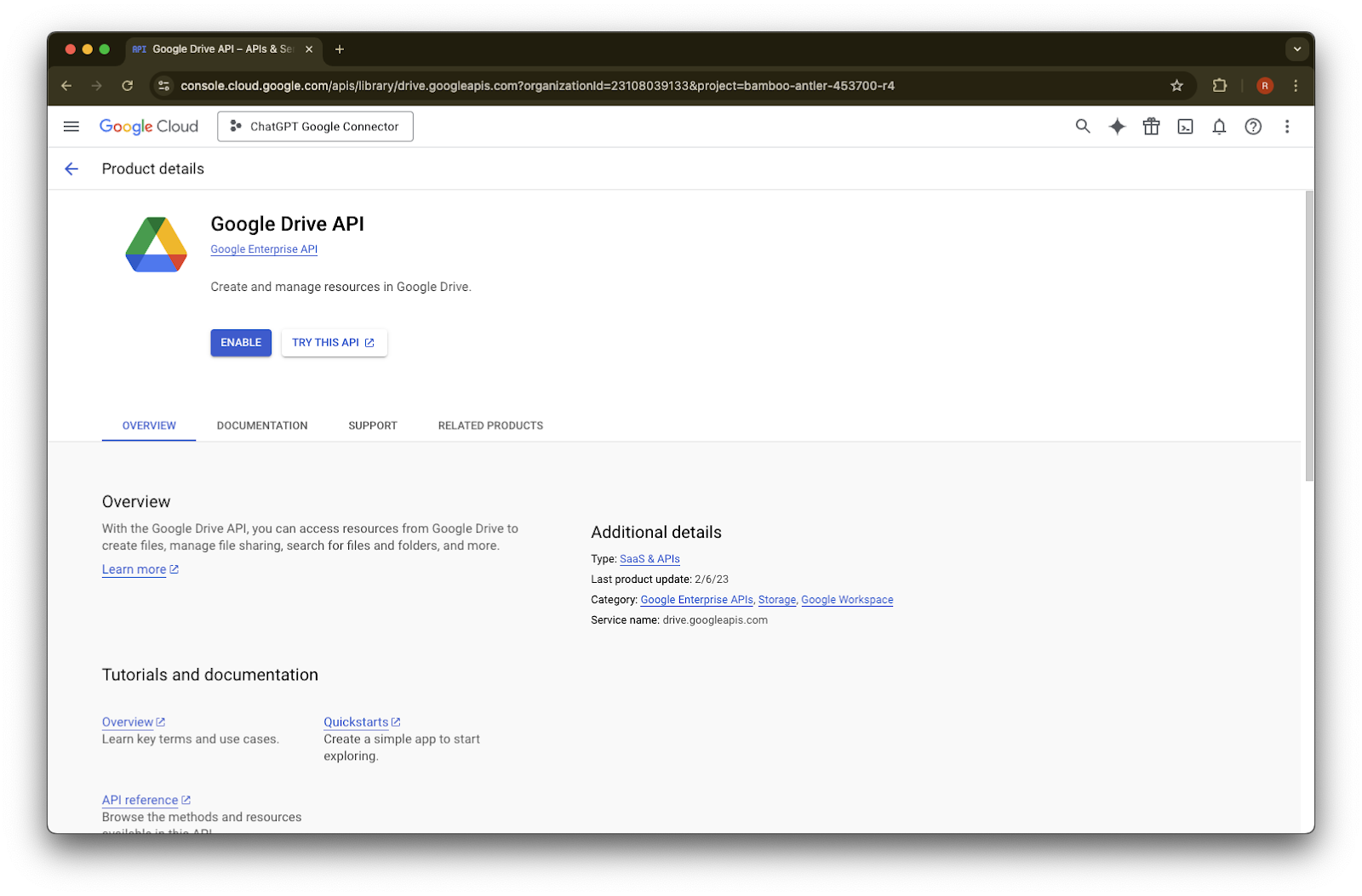This screenshot has width=1362, height=896.
Task: Open the Google Enterprise APIs category link
Action: tap(696, 600)
